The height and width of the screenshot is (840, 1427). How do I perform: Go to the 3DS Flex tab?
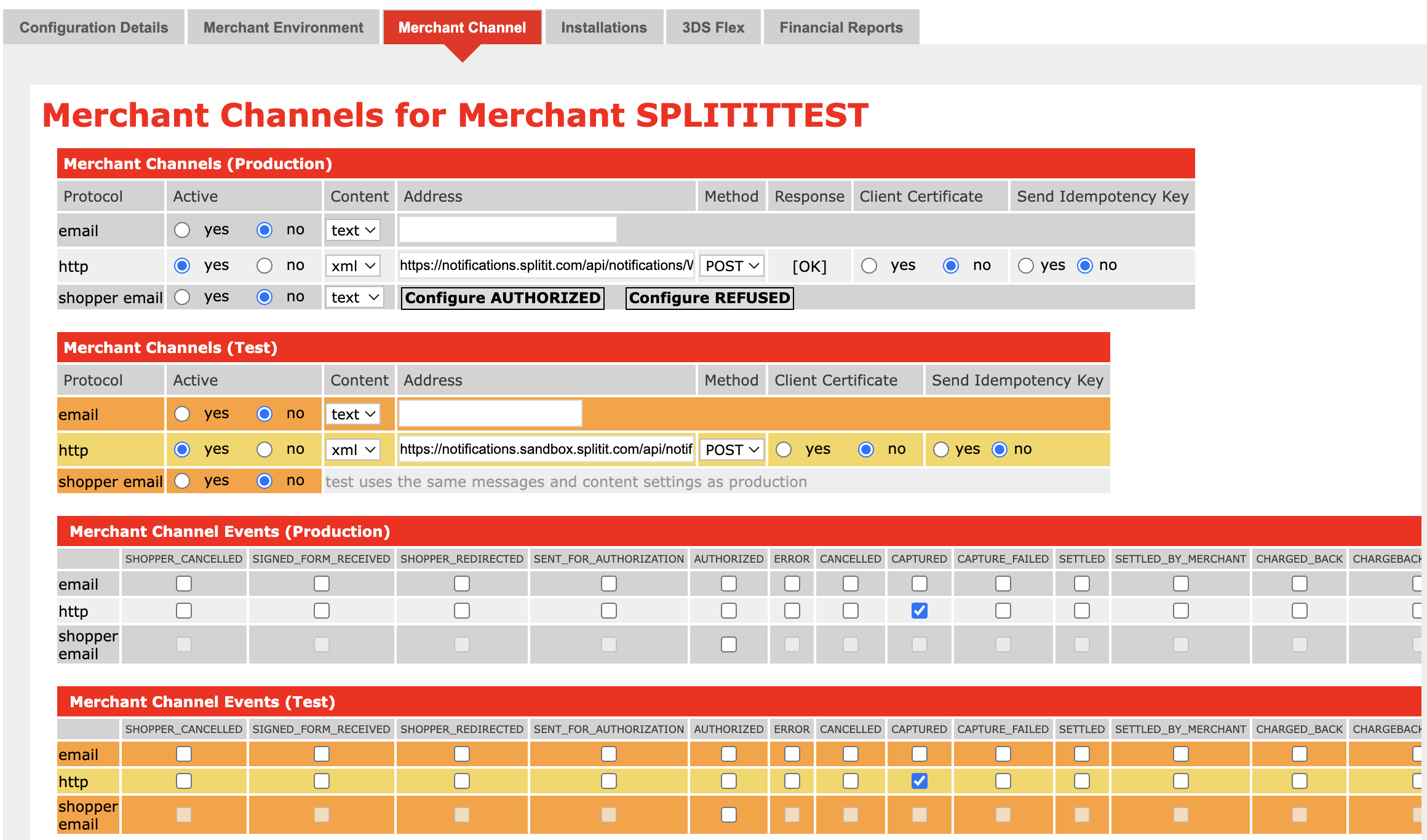coord(713,27)
